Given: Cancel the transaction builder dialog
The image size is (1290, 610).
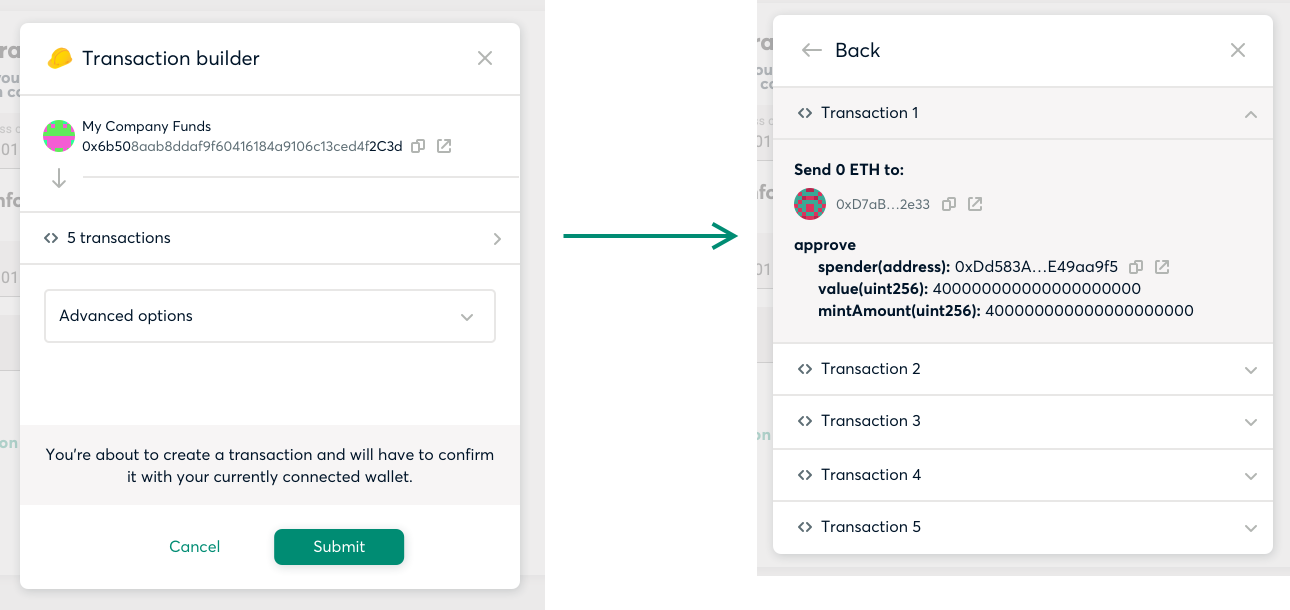Looking at the screenshot, I should pos(195,546).
